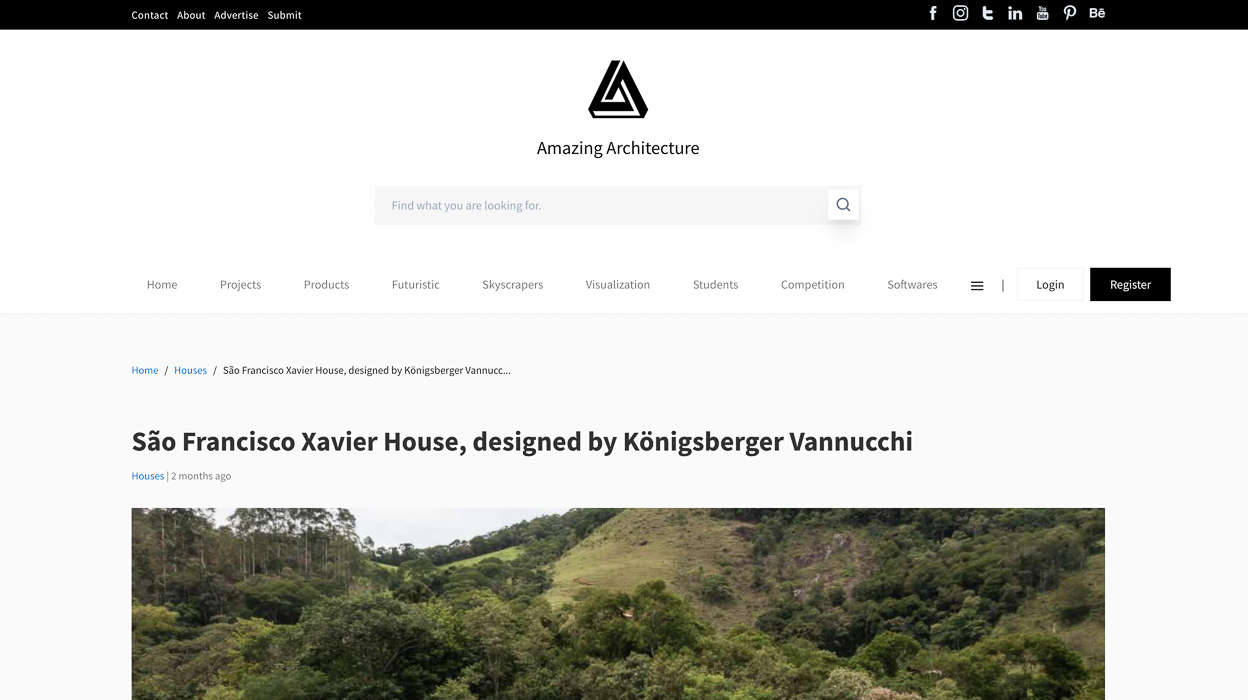Viewport: 1248px width, 700px height.
Task: Open the Advertise link in top bar
Action: pos(236,15)
